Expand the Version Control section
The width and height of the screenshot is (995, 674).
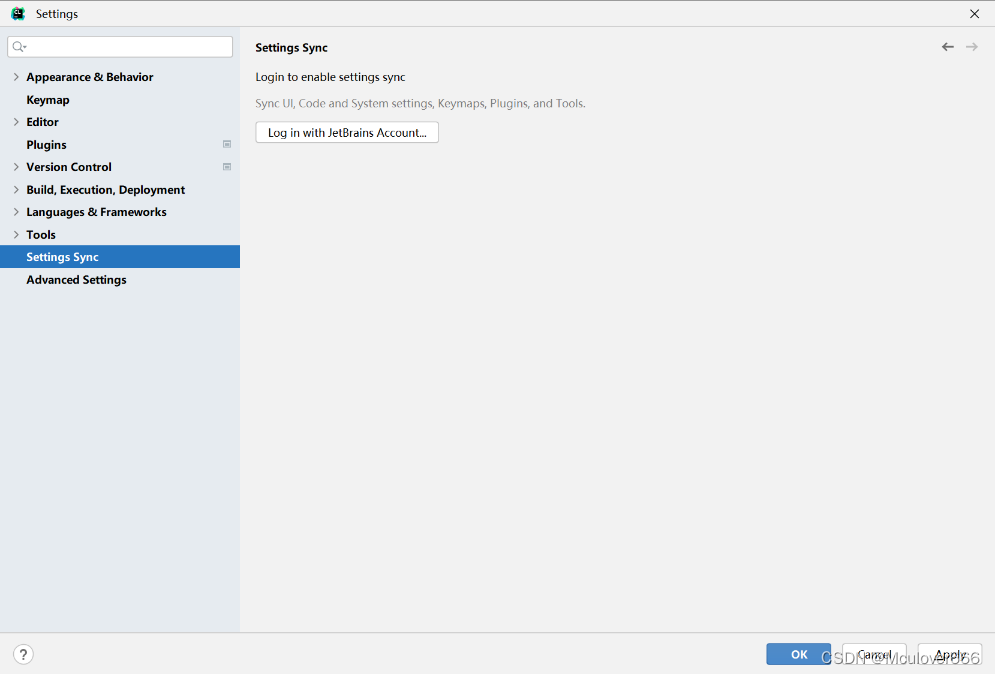point(16,167)
